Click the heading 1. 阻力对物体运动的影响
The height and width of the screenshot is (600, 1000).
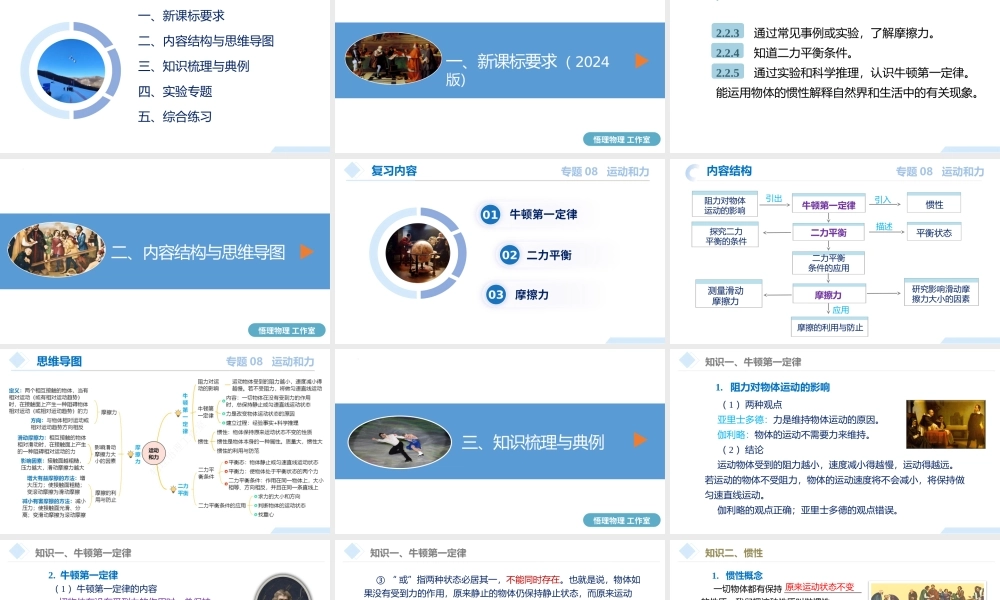pyautogui.click(x=772, y=387)
